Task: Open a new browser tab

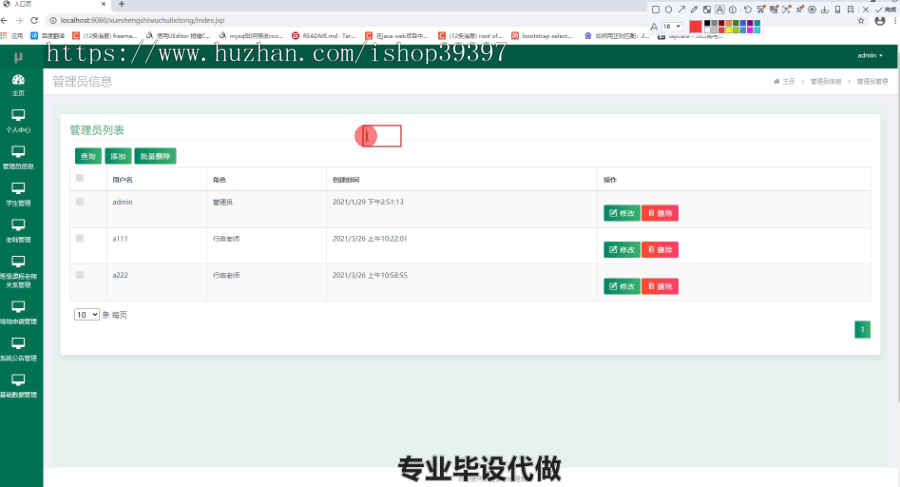Action: coord(122,4)
